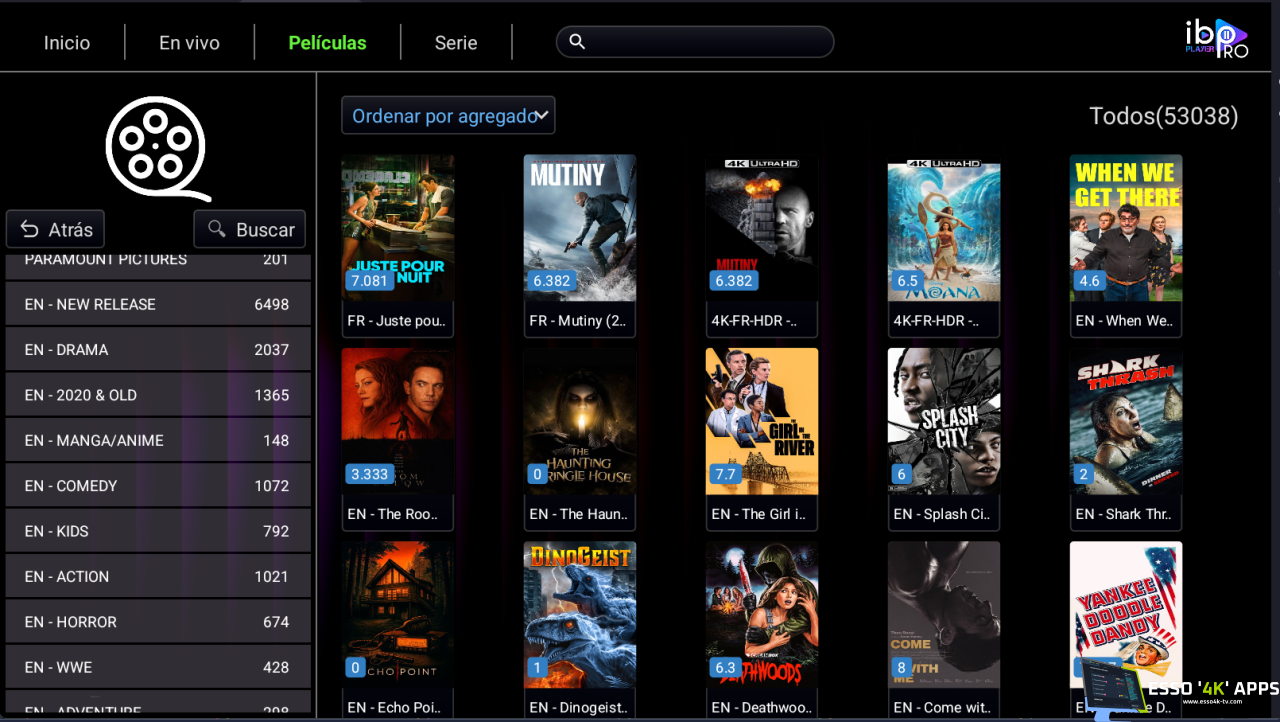Click the film reel movies icon
The width and height of the screenshot is (1280, 722).
click(x=157, y=148)
